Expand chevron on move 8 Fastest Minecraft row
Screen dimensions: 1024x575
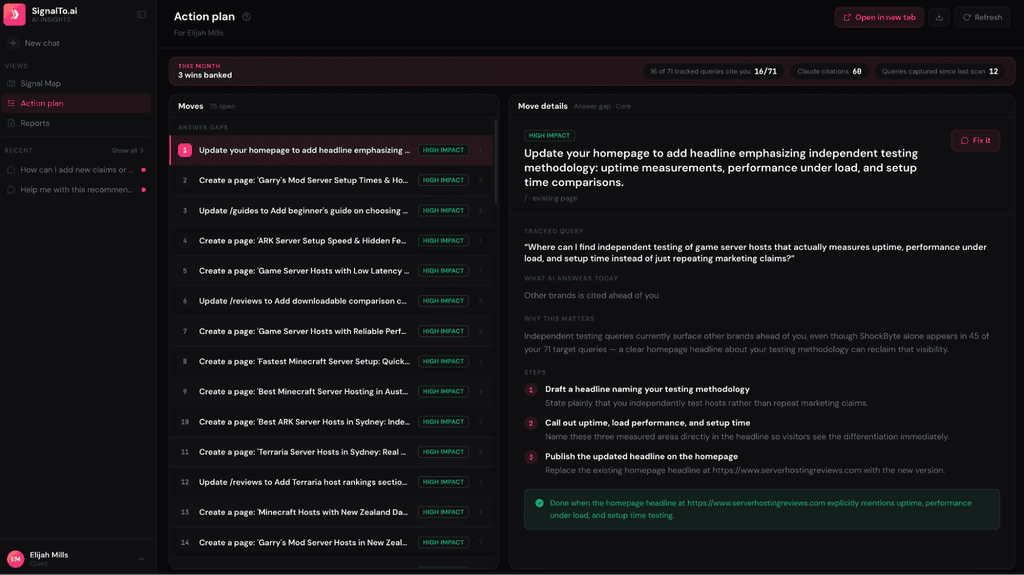(481, 361)
